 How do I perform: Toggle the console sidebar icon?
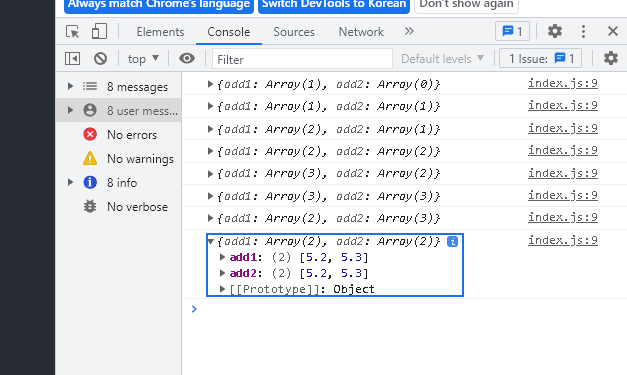[x=72, y=59]
